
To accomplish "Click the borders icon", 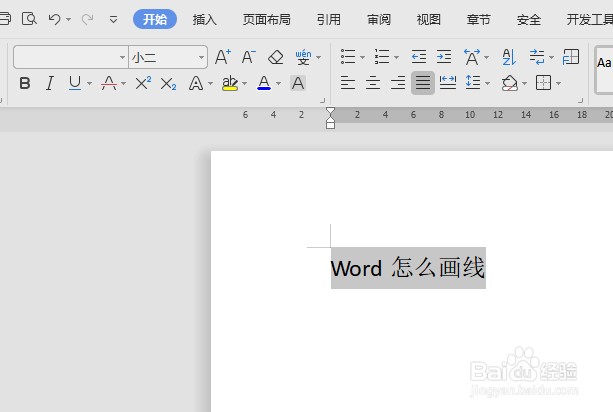I will click(543, 83).
